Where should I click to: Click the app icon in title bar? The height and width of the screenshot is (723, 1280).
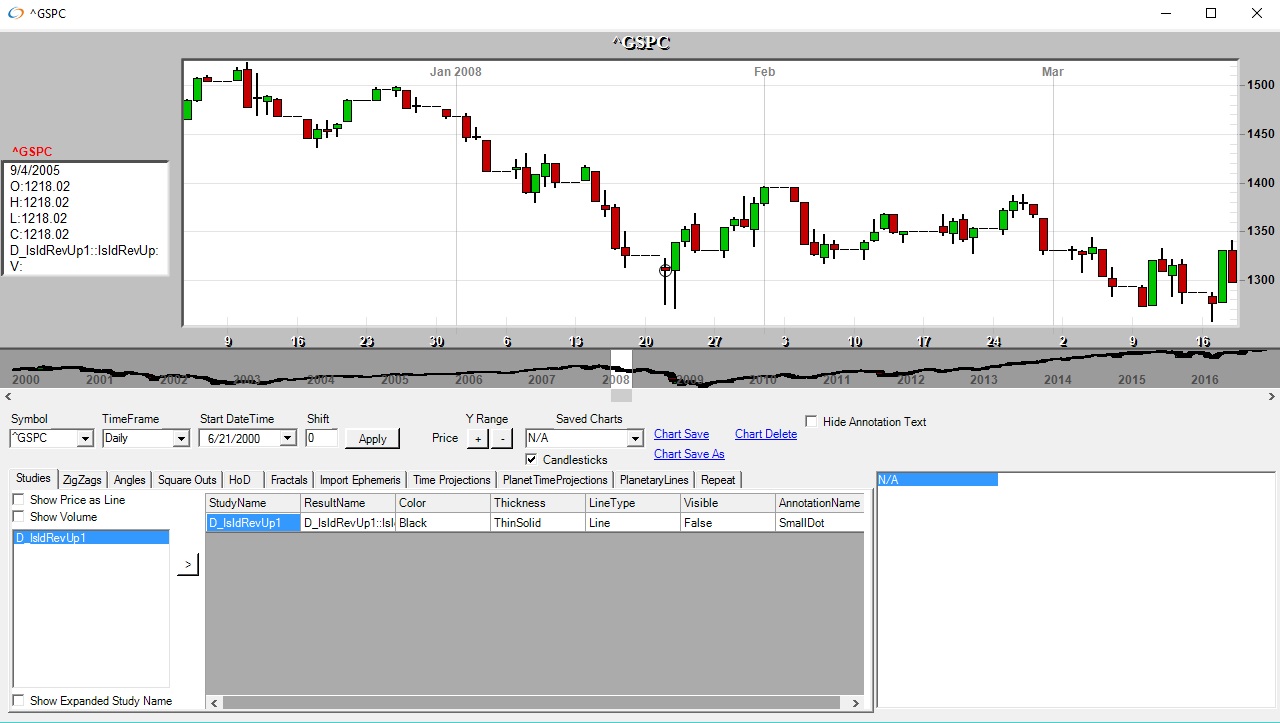16,14
